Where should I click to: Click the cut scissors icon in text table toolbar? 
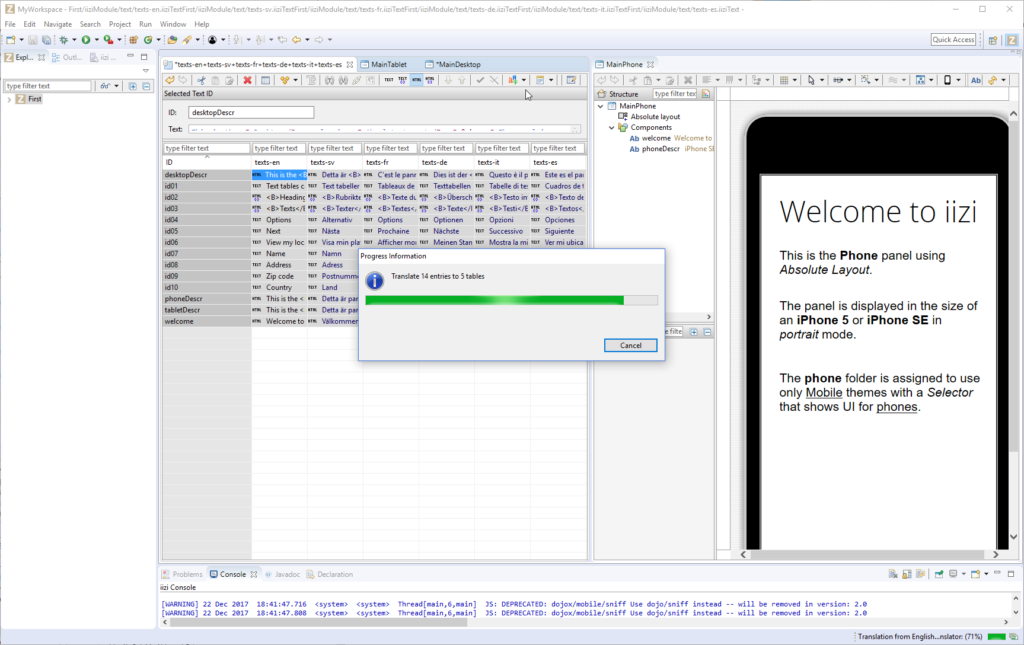click(202, 80)
